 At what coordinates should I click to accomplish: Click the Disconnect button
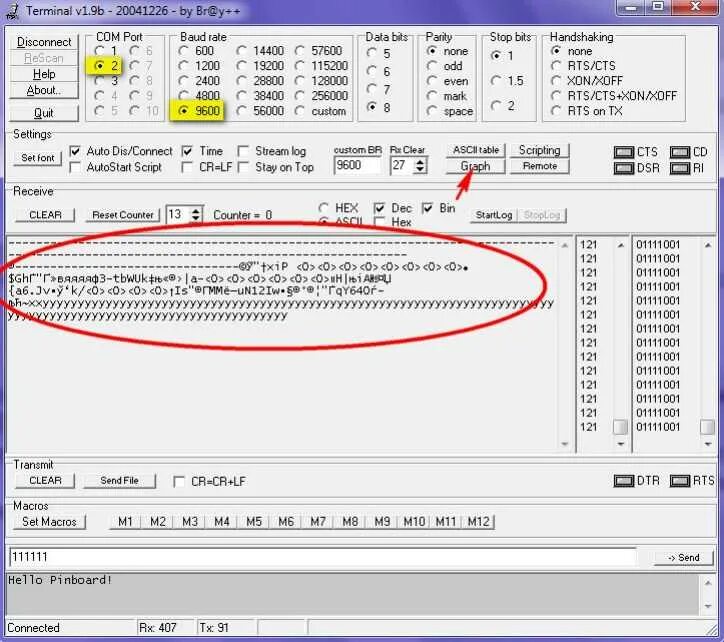click(x=44, y=42)
